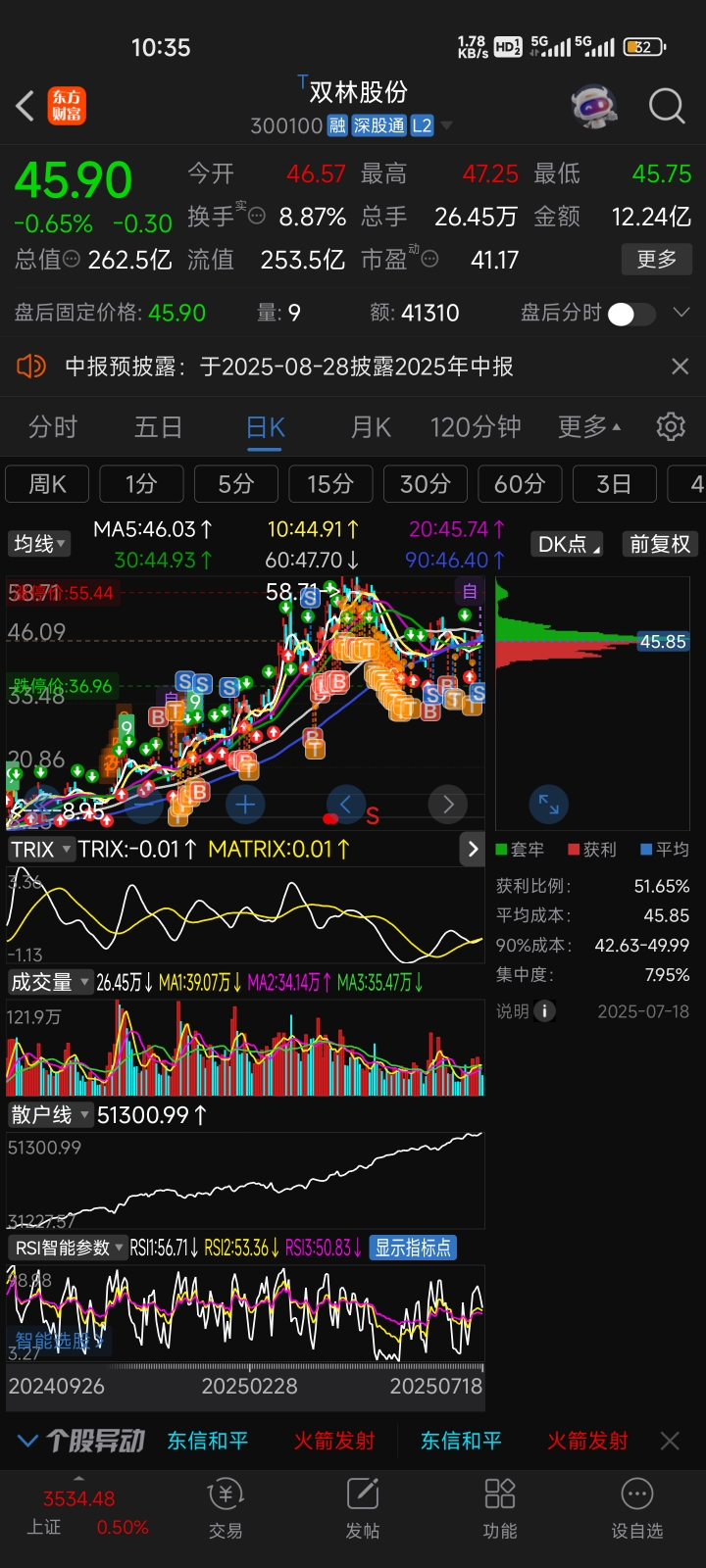
Task: Choose the 15分 period
Action: pyautogui.click(x=330, y=484)
